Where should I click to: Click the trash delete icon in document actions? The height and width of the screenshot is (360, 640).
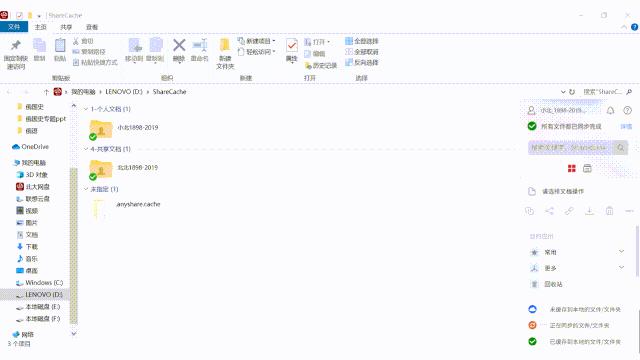[x=609, y=211]
